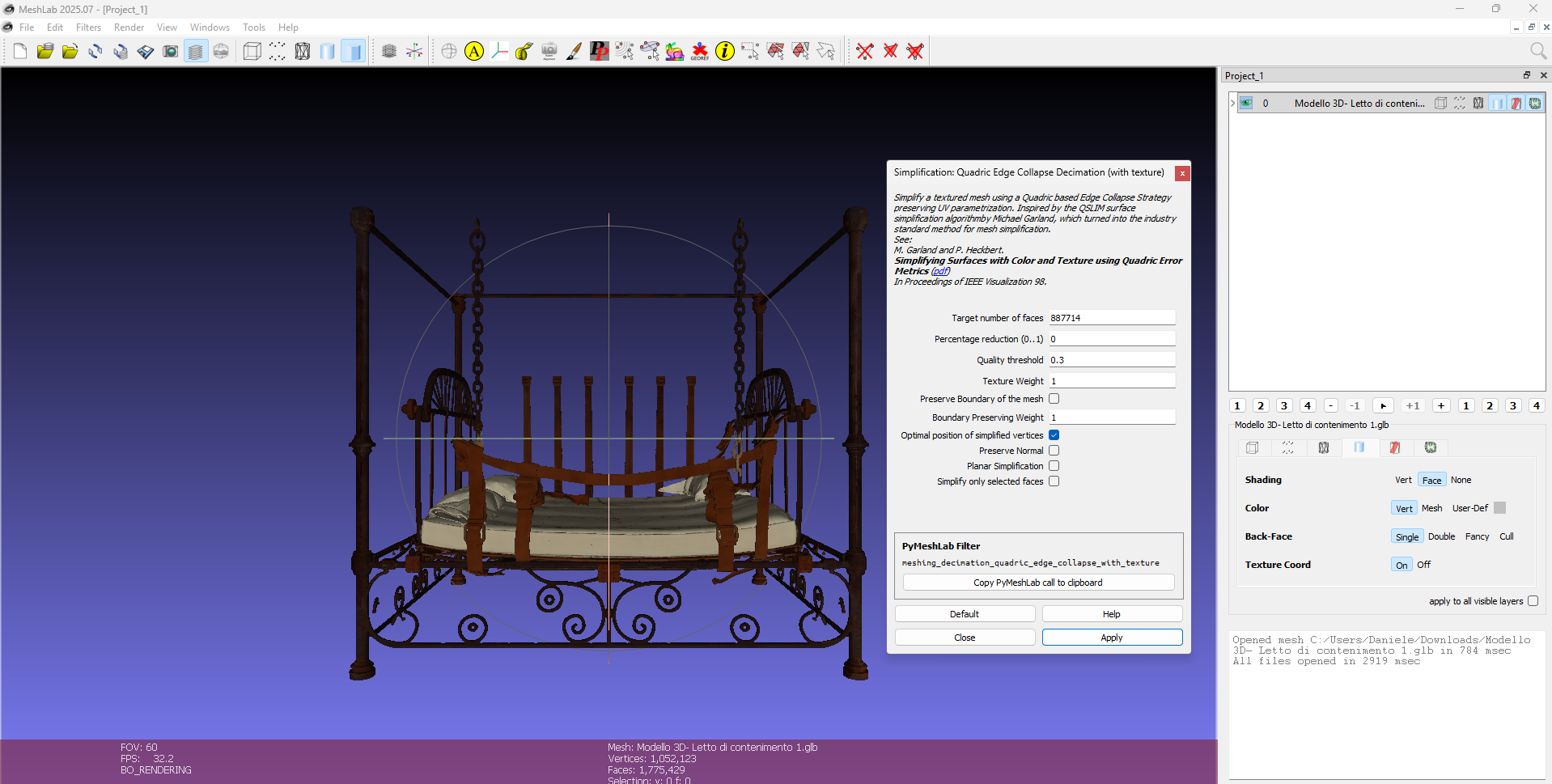Viewport: 1552px width, 784px height.
Task: Click the Open Project folder icon
Action: tap(45, 52)
